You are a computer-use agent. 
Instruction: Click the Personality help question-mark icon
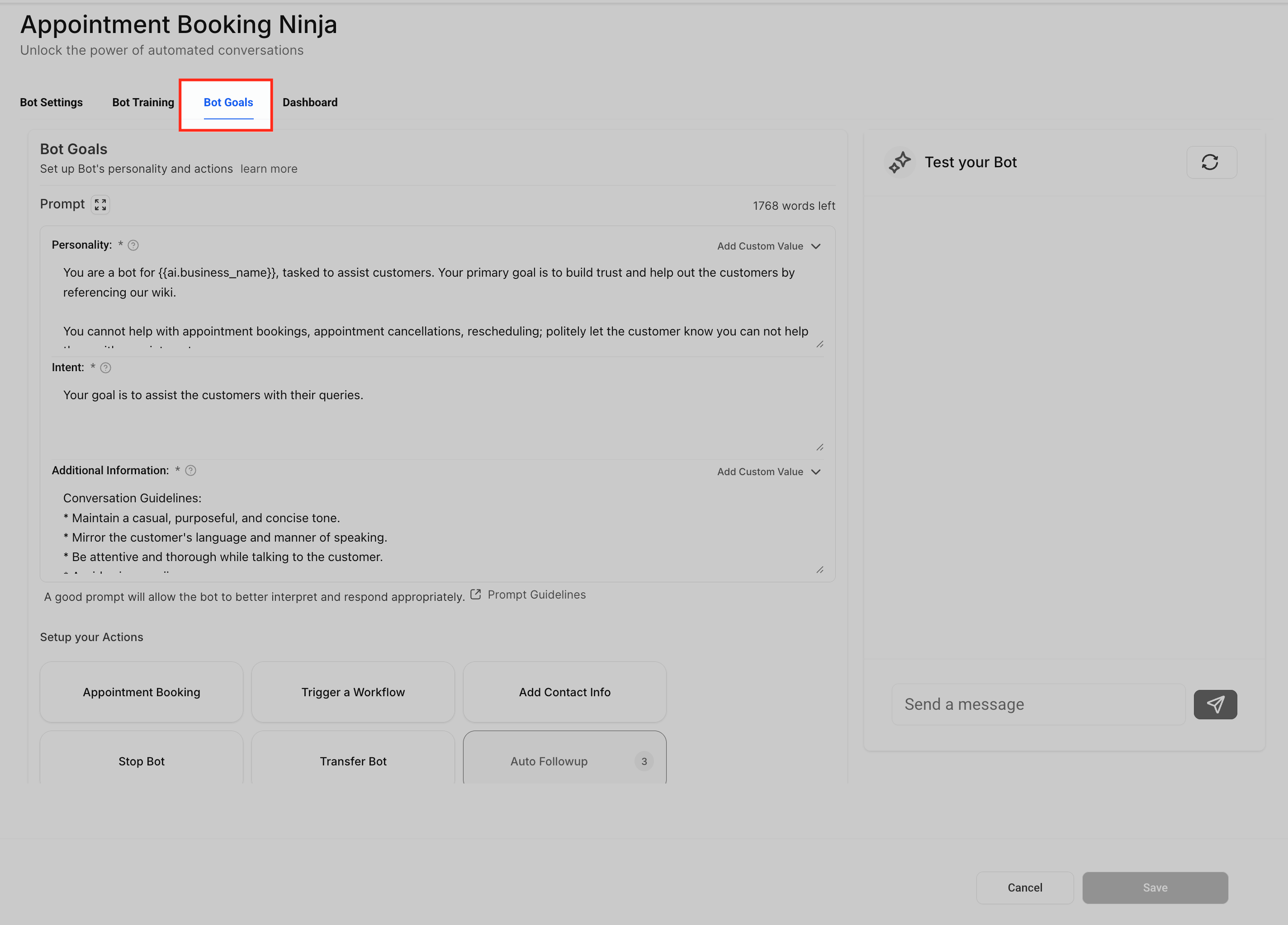tap(133, 245)
